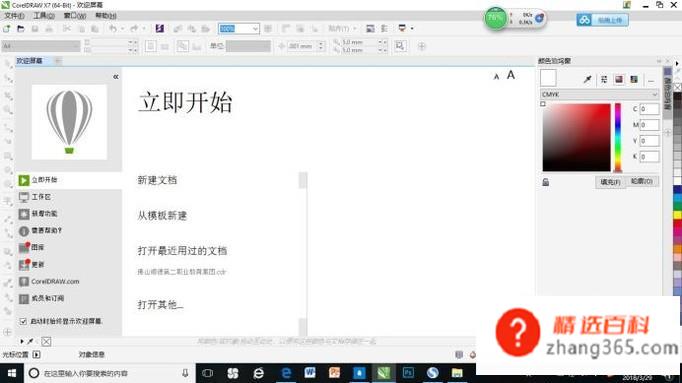Viewport: 682px width, 383px height.
Task: Open the A4 page size dropdown
Action: pyautogui.click(x=41, y=46)
